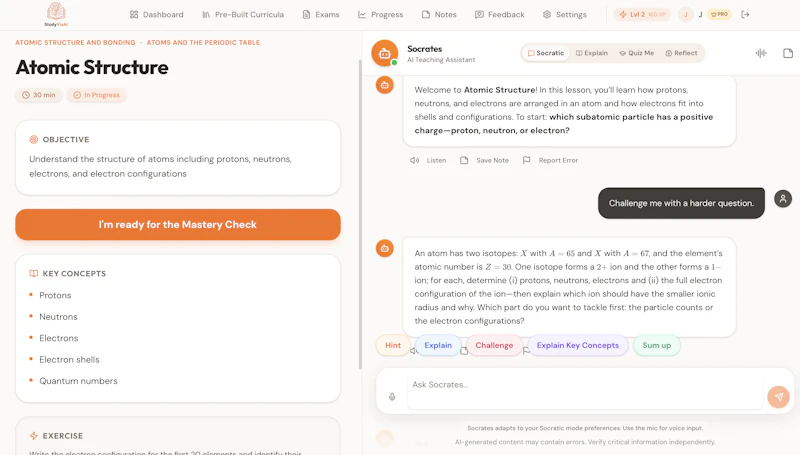Click the Challenge suggestion chip

[494, 345]
